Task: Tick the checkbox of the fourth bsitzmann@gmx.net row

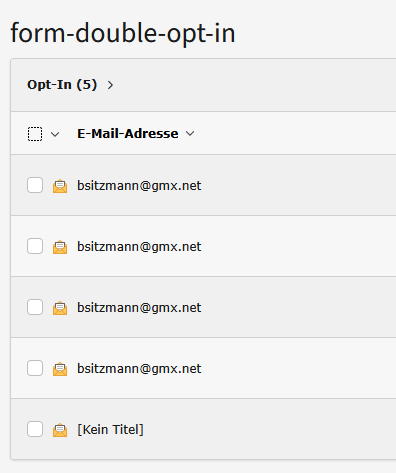Action: click(x=35, y=368)
